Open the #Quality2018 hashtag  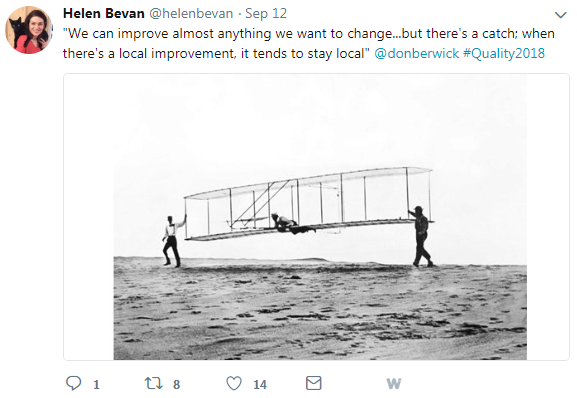click(504, 53)
